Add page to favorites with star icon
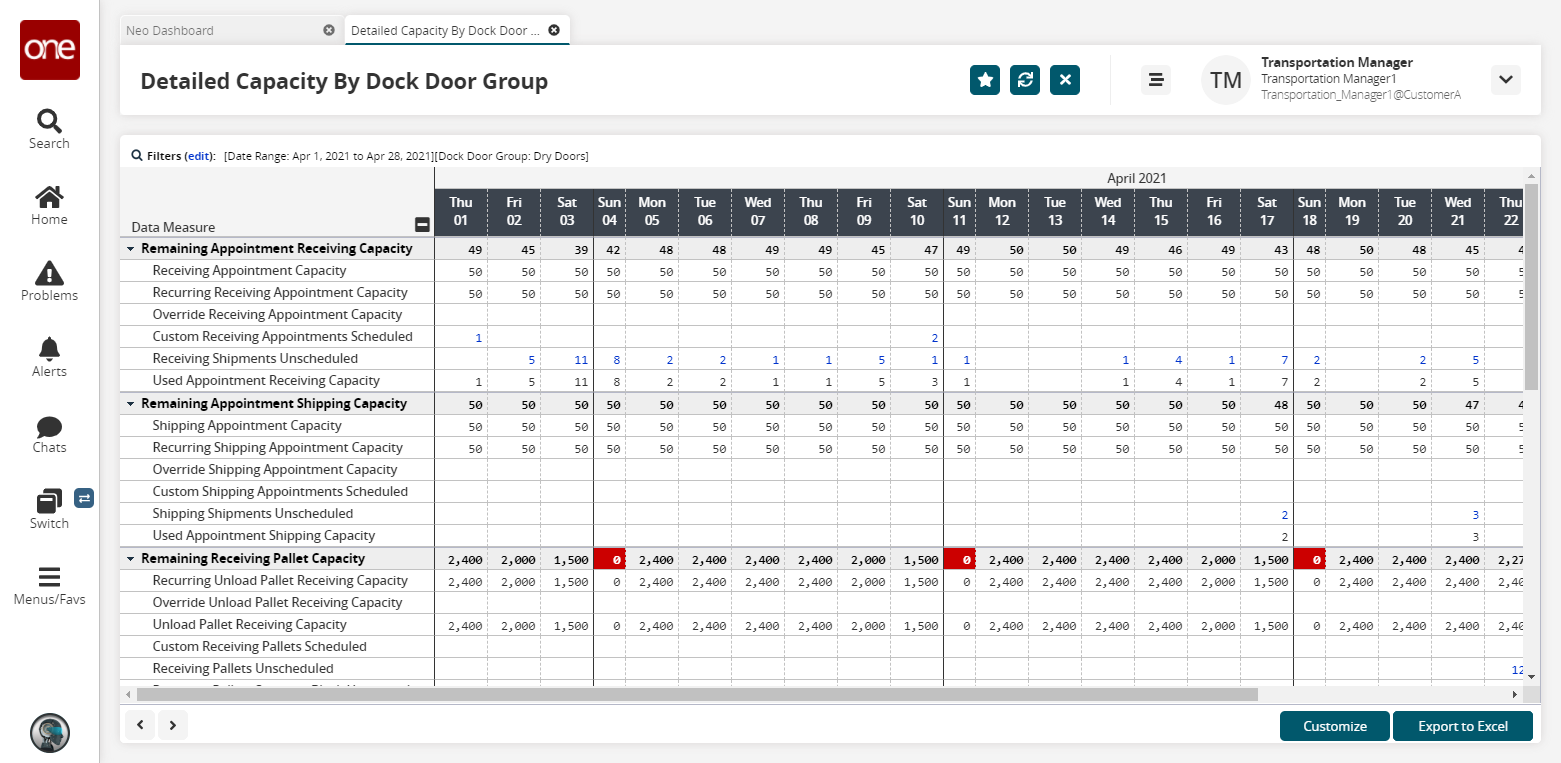1561x763 pixels. 985,80
